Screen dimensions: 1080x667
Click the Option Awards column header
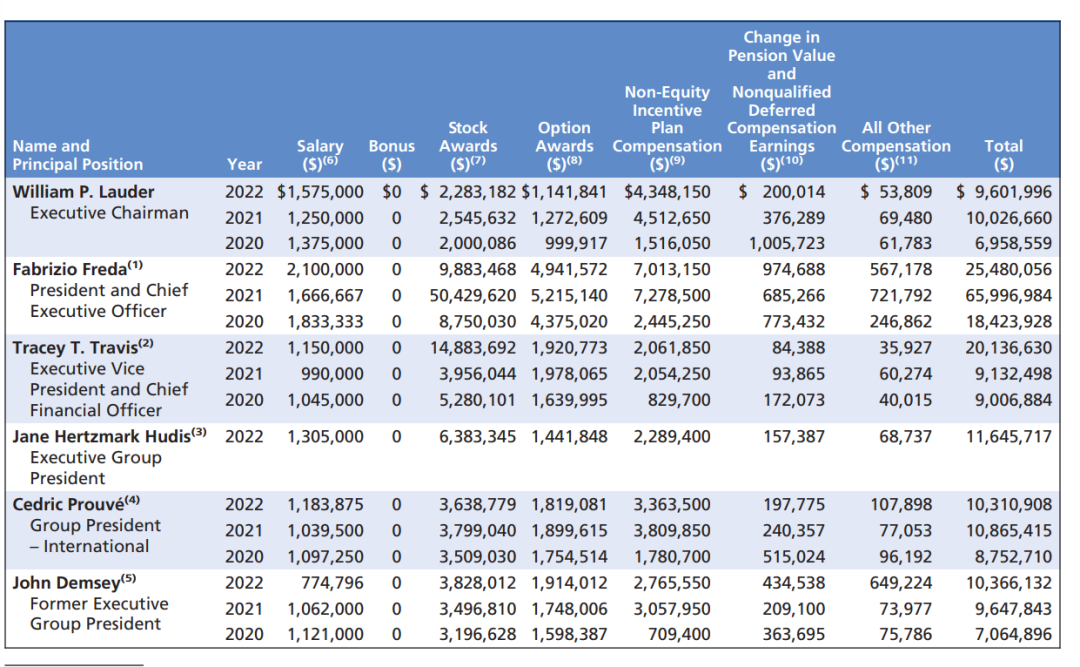[x=564, y=145]
